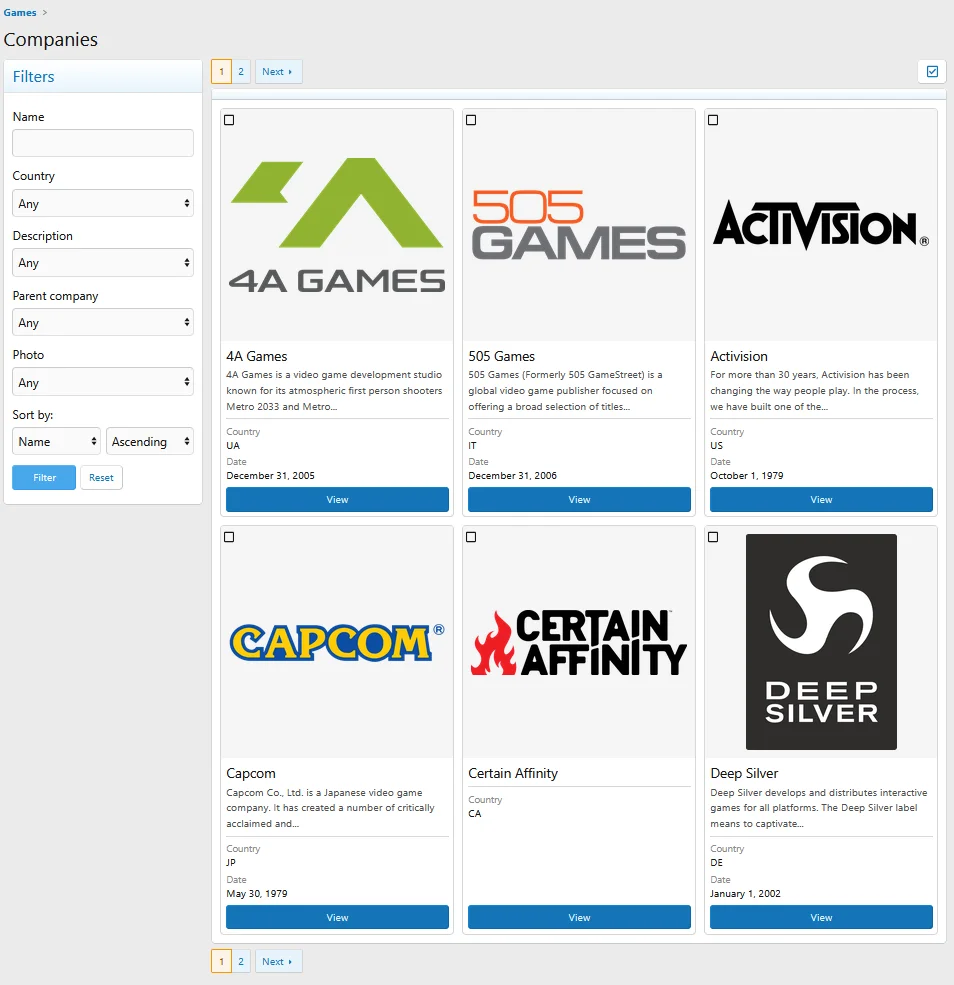Select page 1 in bottom pagination

221,961
